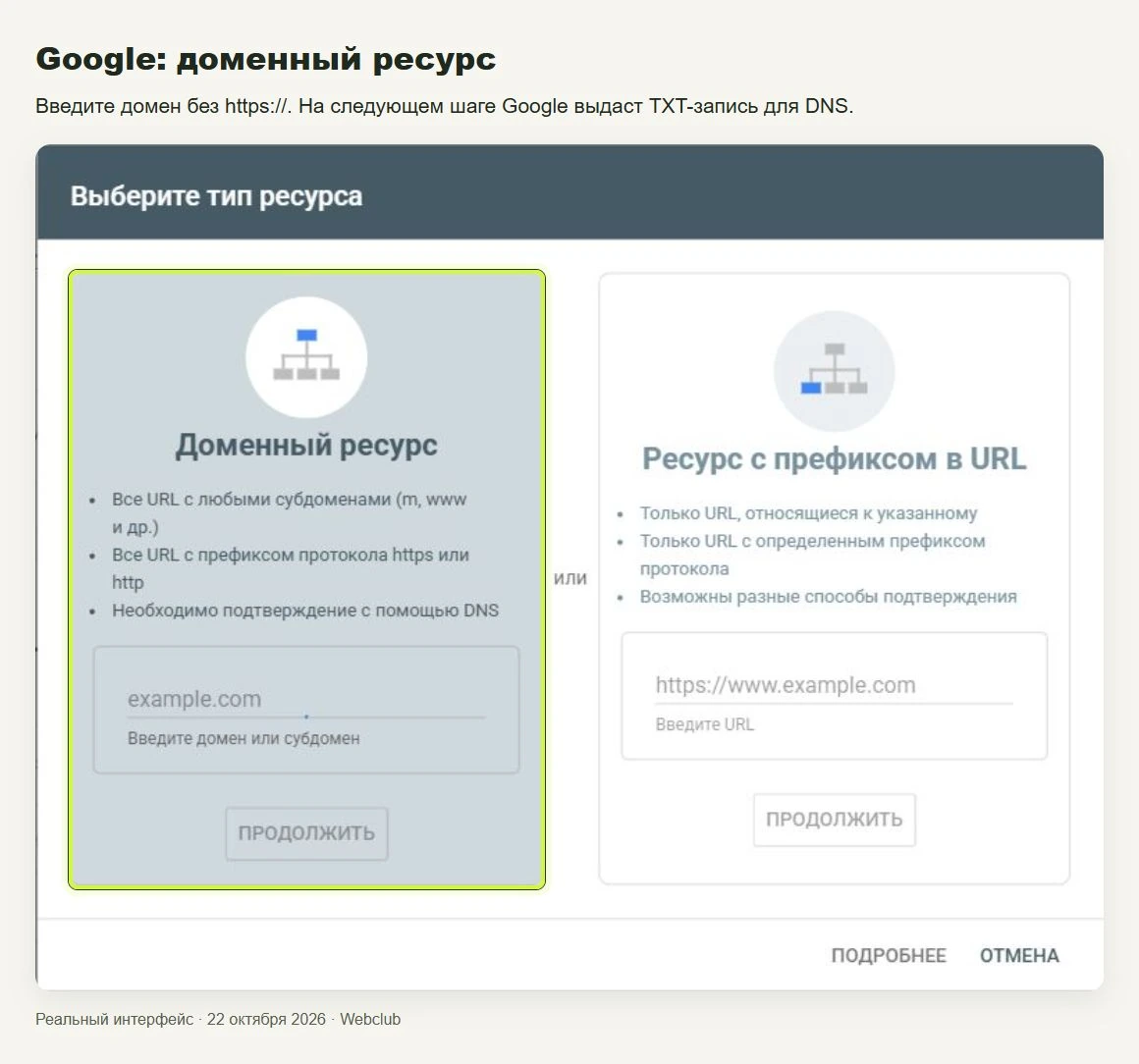Select the Доменный ресурс heading
This screenshot has width=1139, height=1064.
coord(306,445)
